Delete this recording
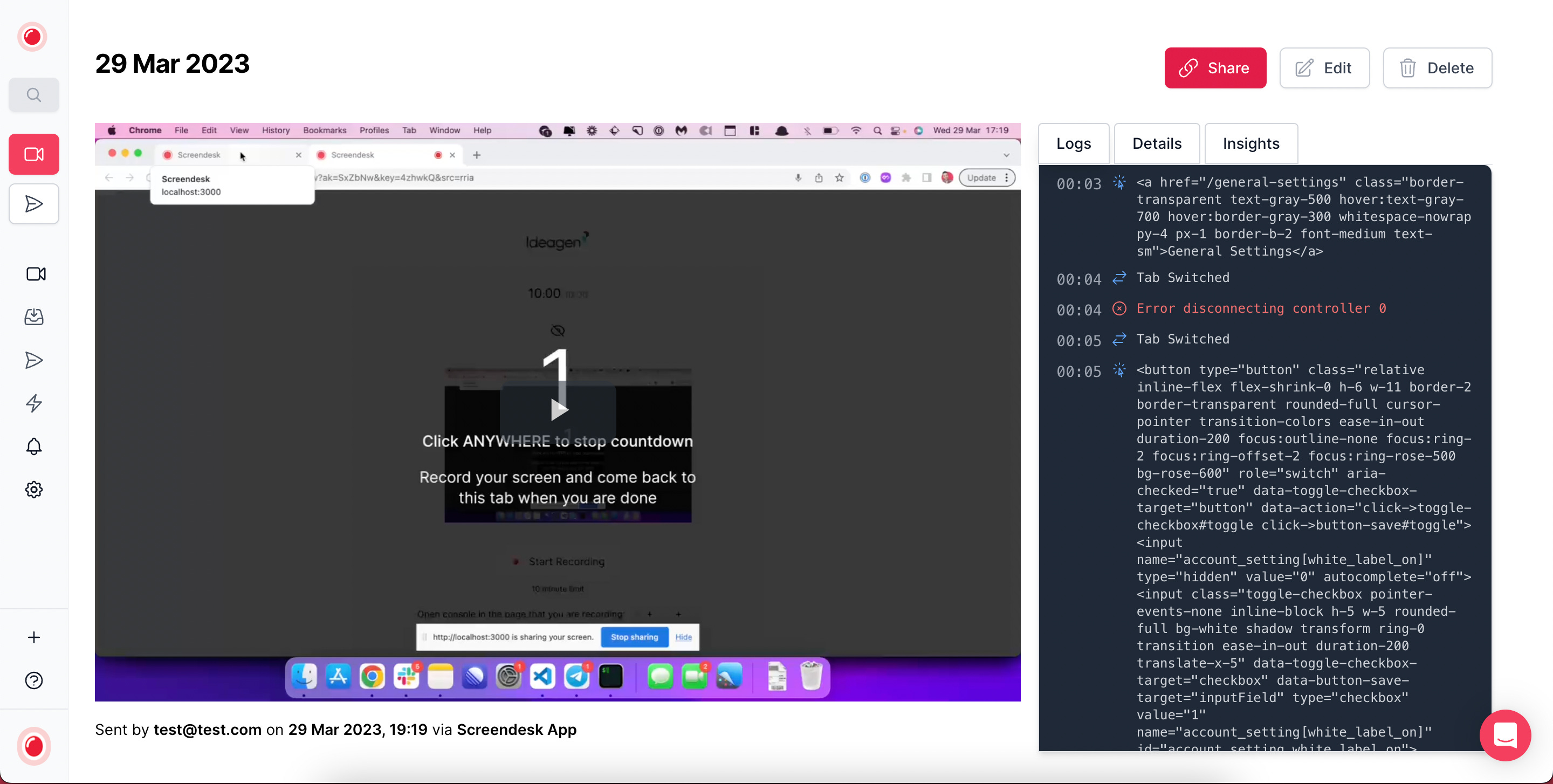 1437,68
